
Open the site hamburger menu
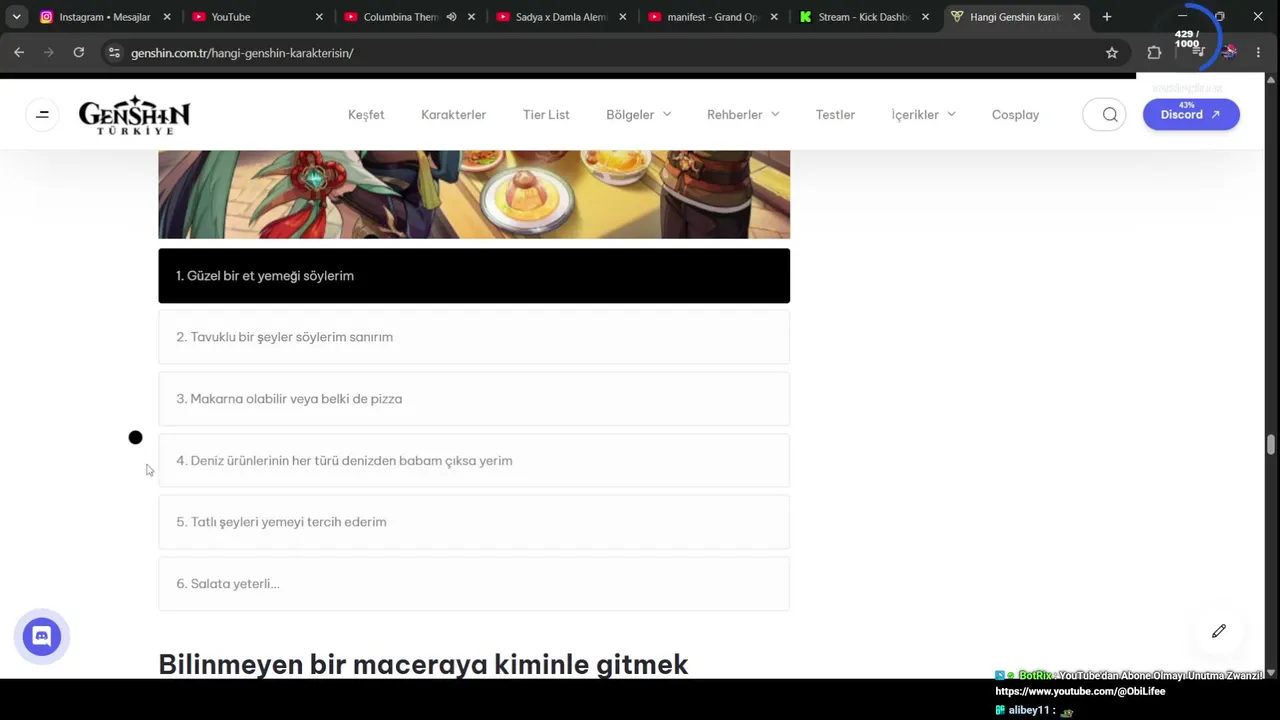click(42, 115)
